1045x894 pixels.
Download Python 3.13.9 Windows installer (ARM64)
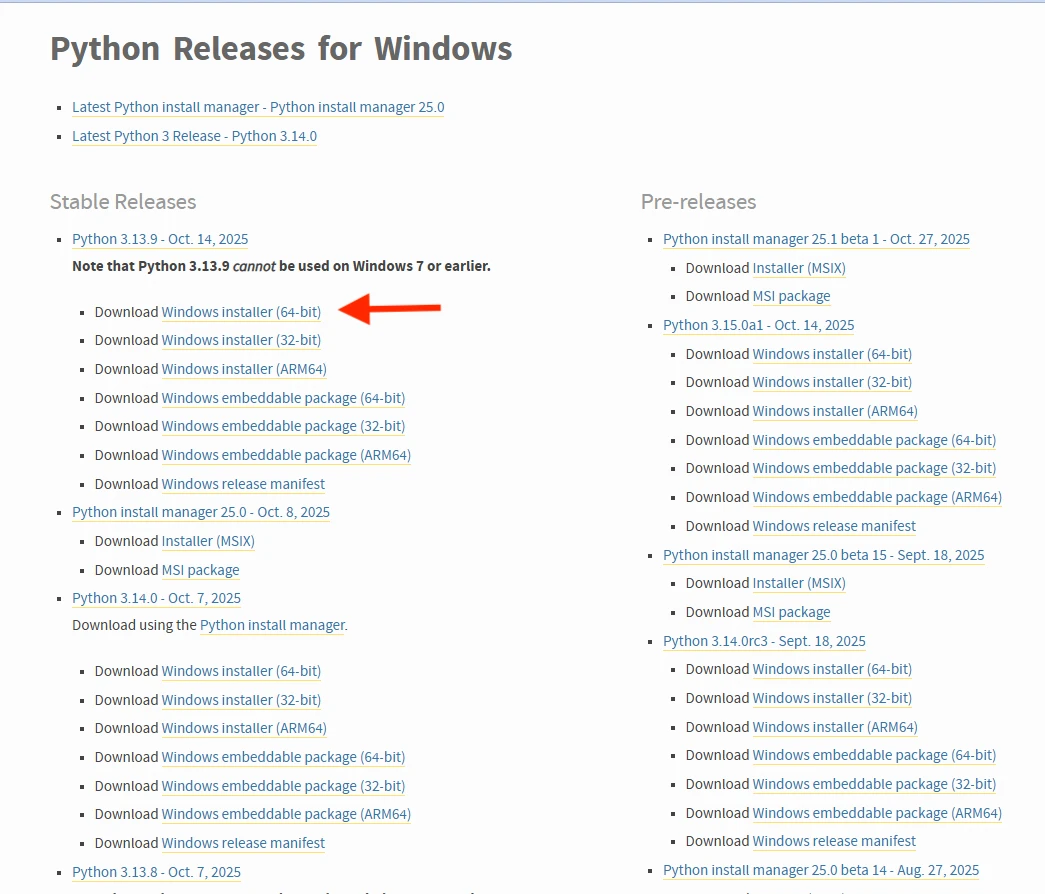[244, 369]
